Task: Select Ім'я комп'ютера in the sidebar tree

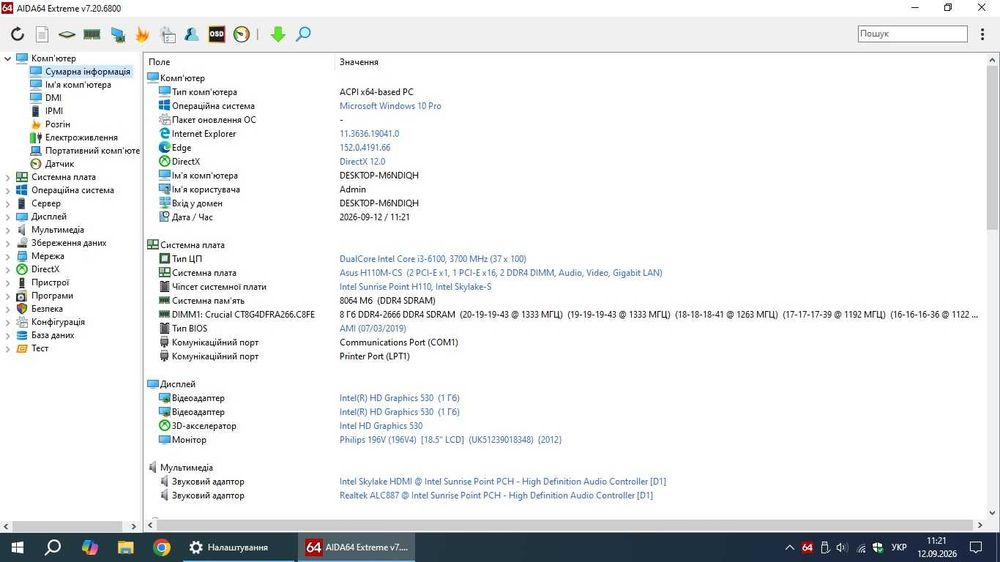Action: (78, 85)
